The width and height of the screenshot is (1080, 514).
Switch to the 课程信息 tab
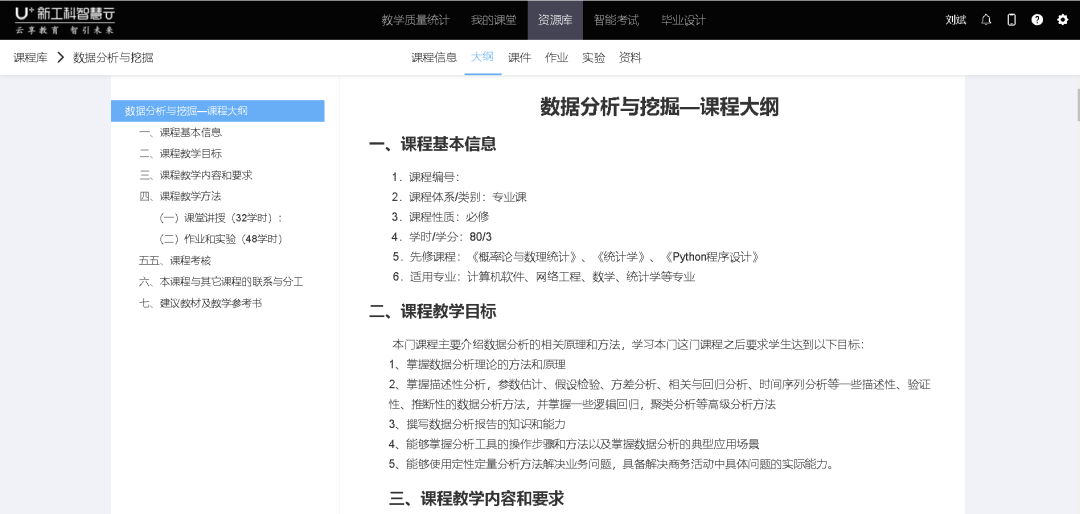(434, 58)
